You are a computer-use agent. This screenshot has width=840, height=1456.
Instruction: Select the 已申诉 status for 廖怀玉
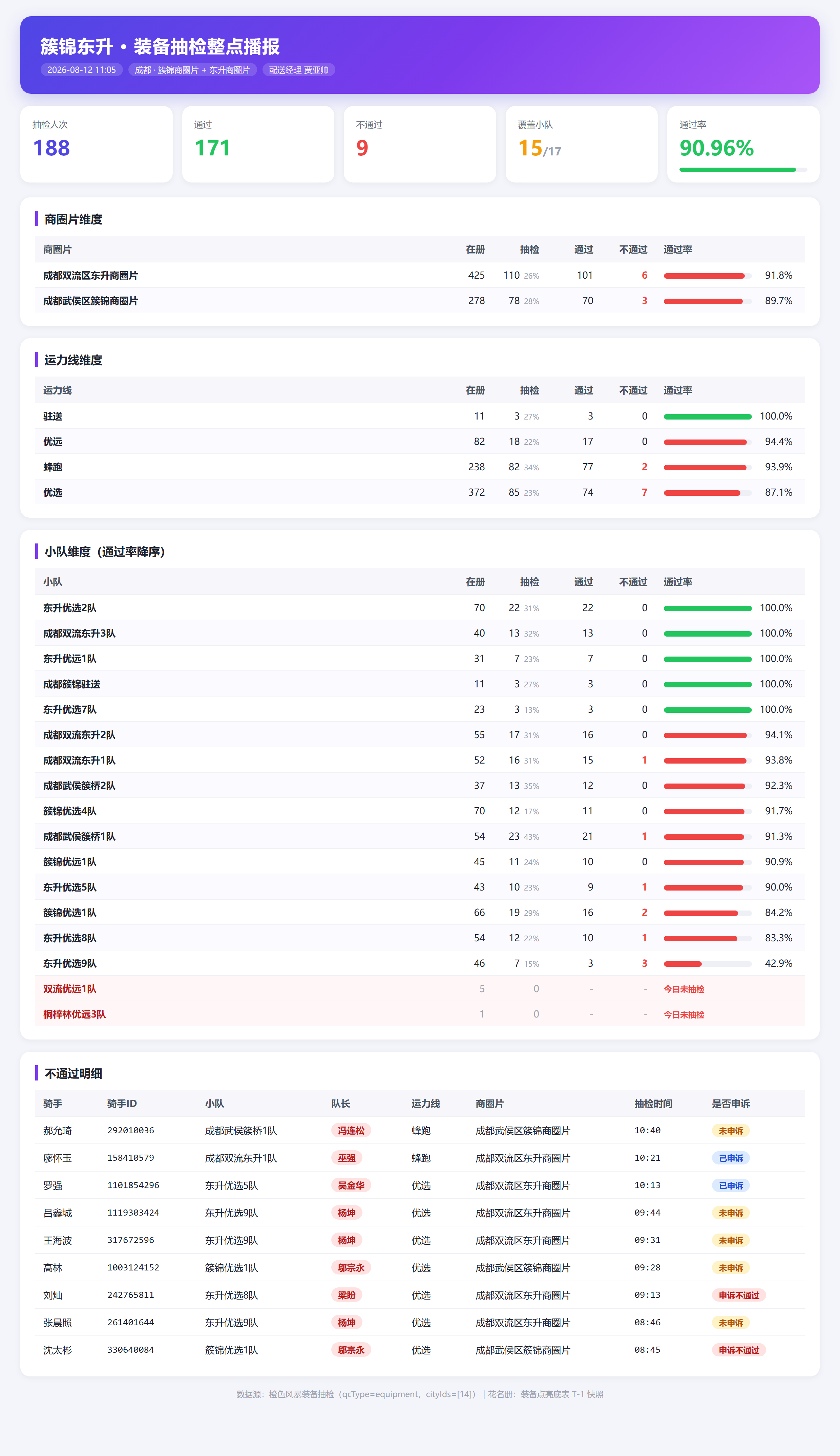(x=730, y=1158)
